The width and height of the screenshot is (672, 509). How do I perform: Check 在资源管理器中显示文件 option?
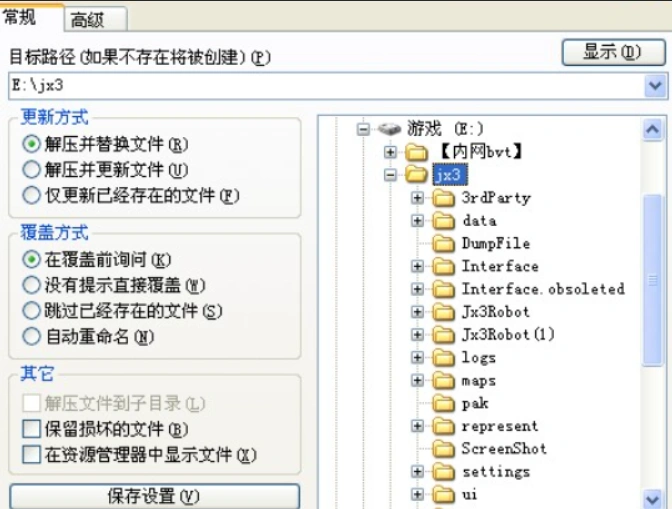tap(30, 456)
